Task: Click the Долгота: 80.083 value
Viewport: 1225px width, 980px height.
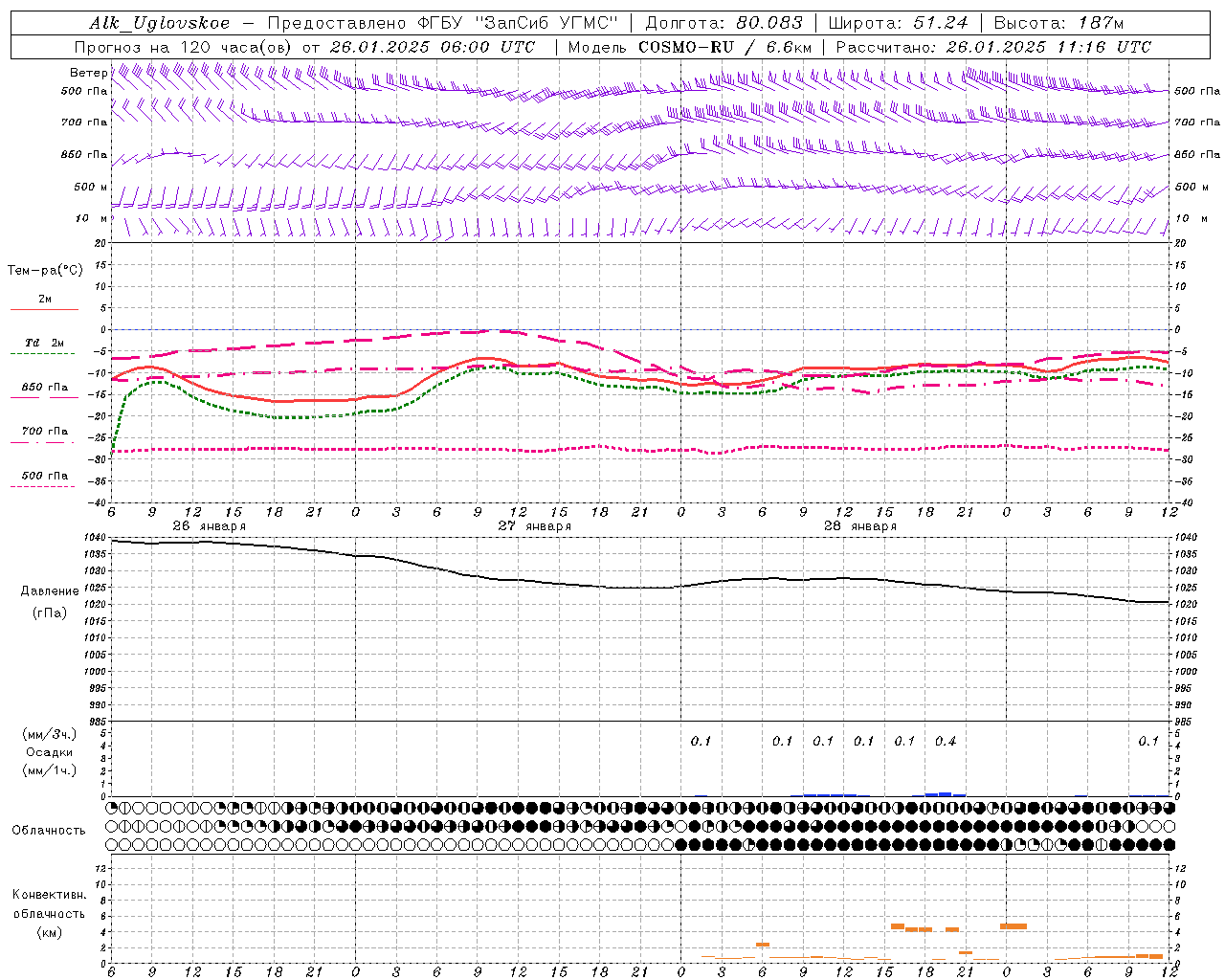Action: coord(724,23)
